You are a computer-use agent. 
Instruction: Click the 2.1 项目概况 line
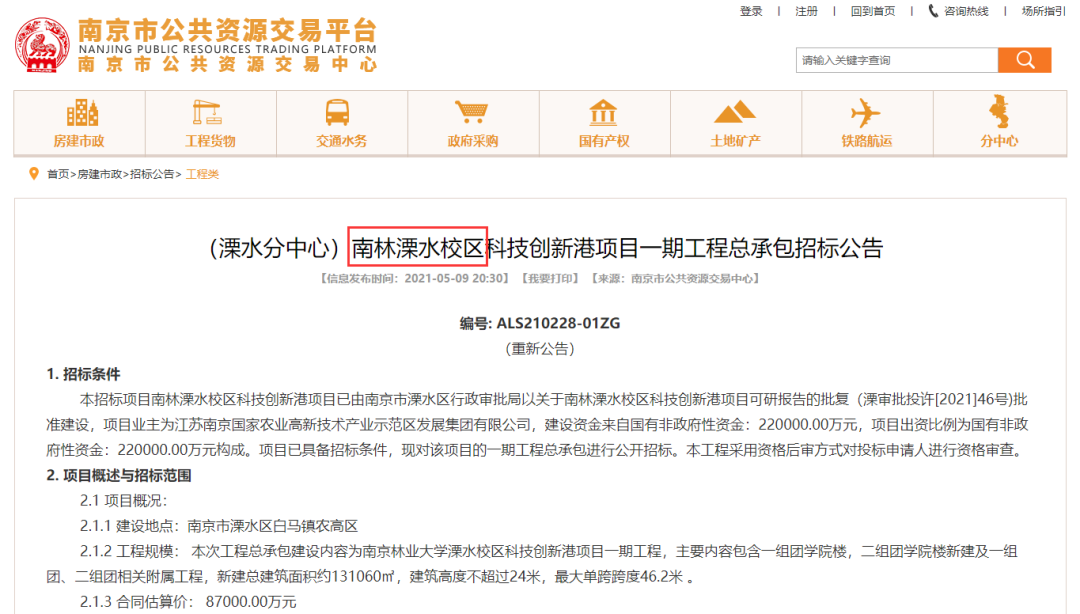tap(123, 501)
